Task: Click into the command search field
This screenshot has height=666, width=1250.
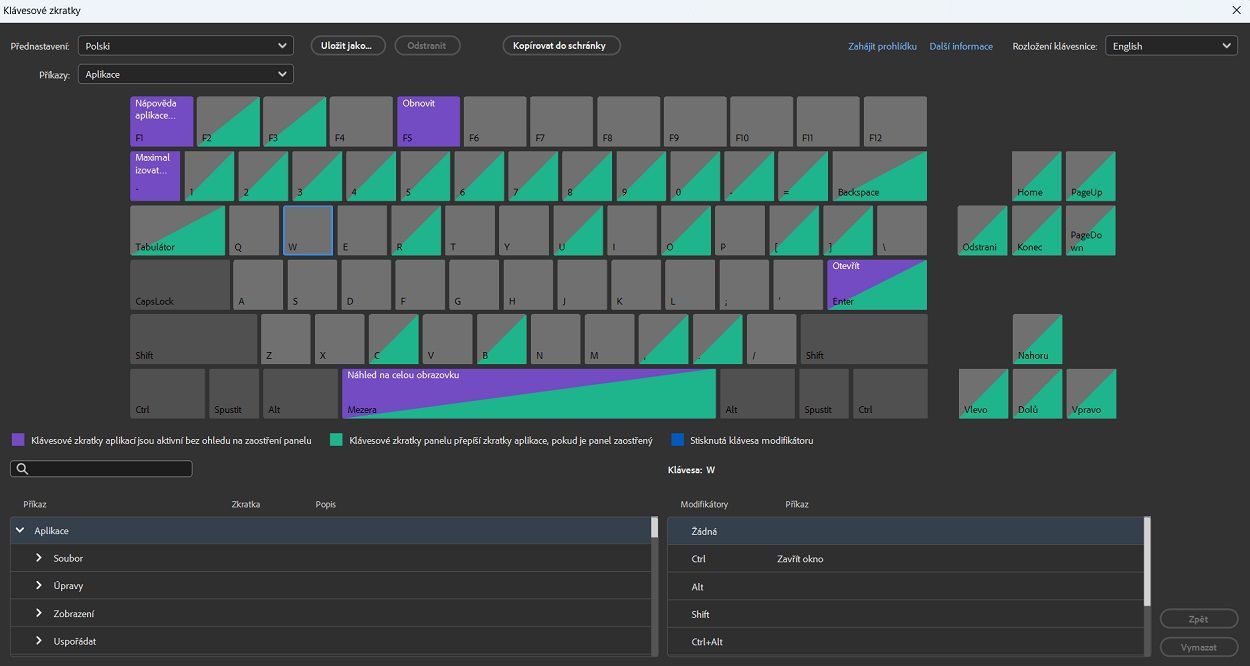Action: (x=101, y=468)
